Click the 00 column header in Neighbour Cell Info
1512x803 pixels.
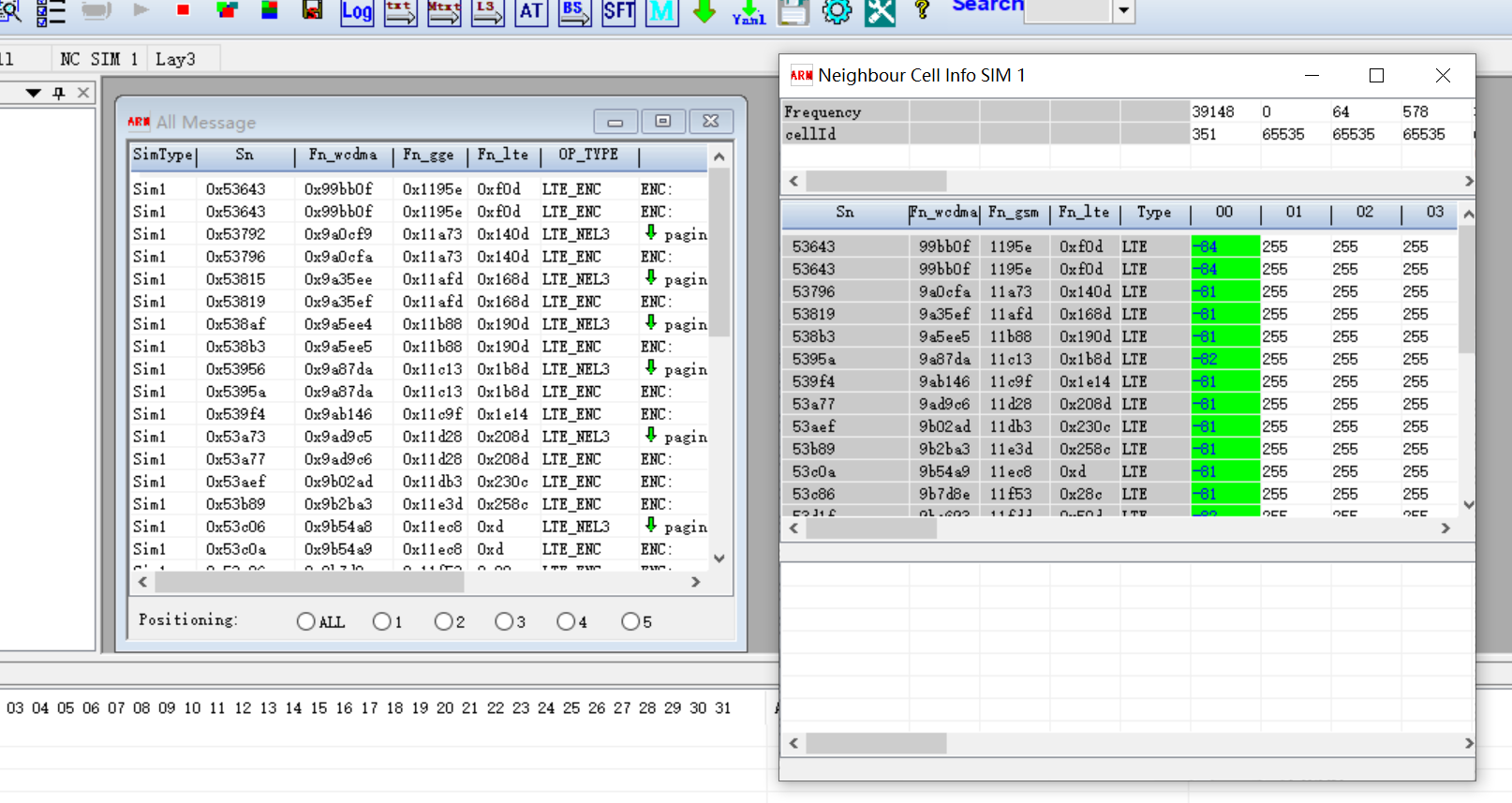[x=1224, y=214]
